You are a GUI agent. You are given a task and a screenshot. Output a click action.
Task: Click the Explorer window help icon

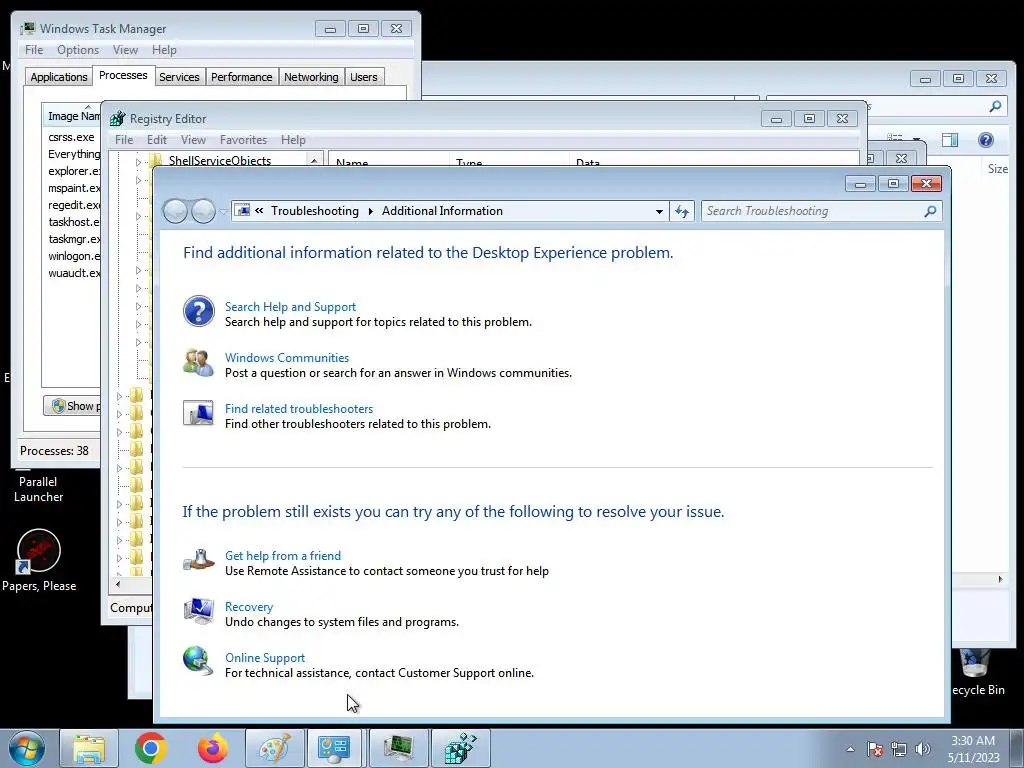click(x=986, y=140)
